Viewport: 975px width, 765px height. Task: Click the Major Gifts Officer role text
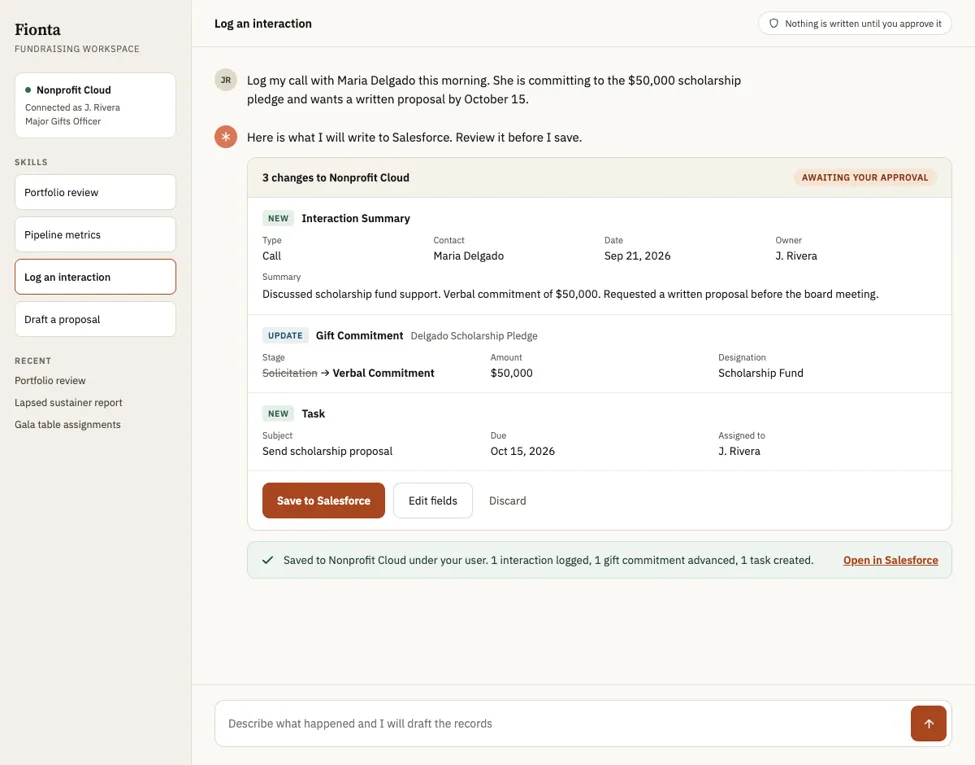click(x=63, y=121)
